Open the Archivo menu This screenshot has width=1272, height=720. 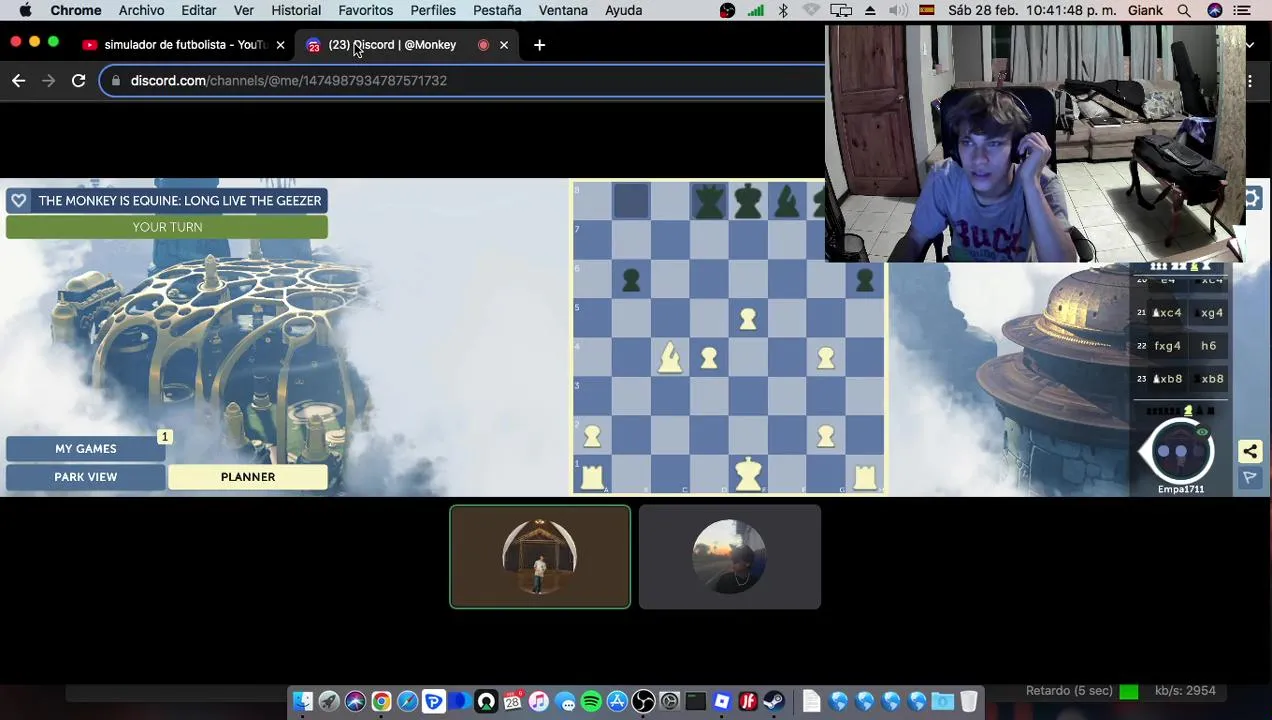[x=141, y=11]
